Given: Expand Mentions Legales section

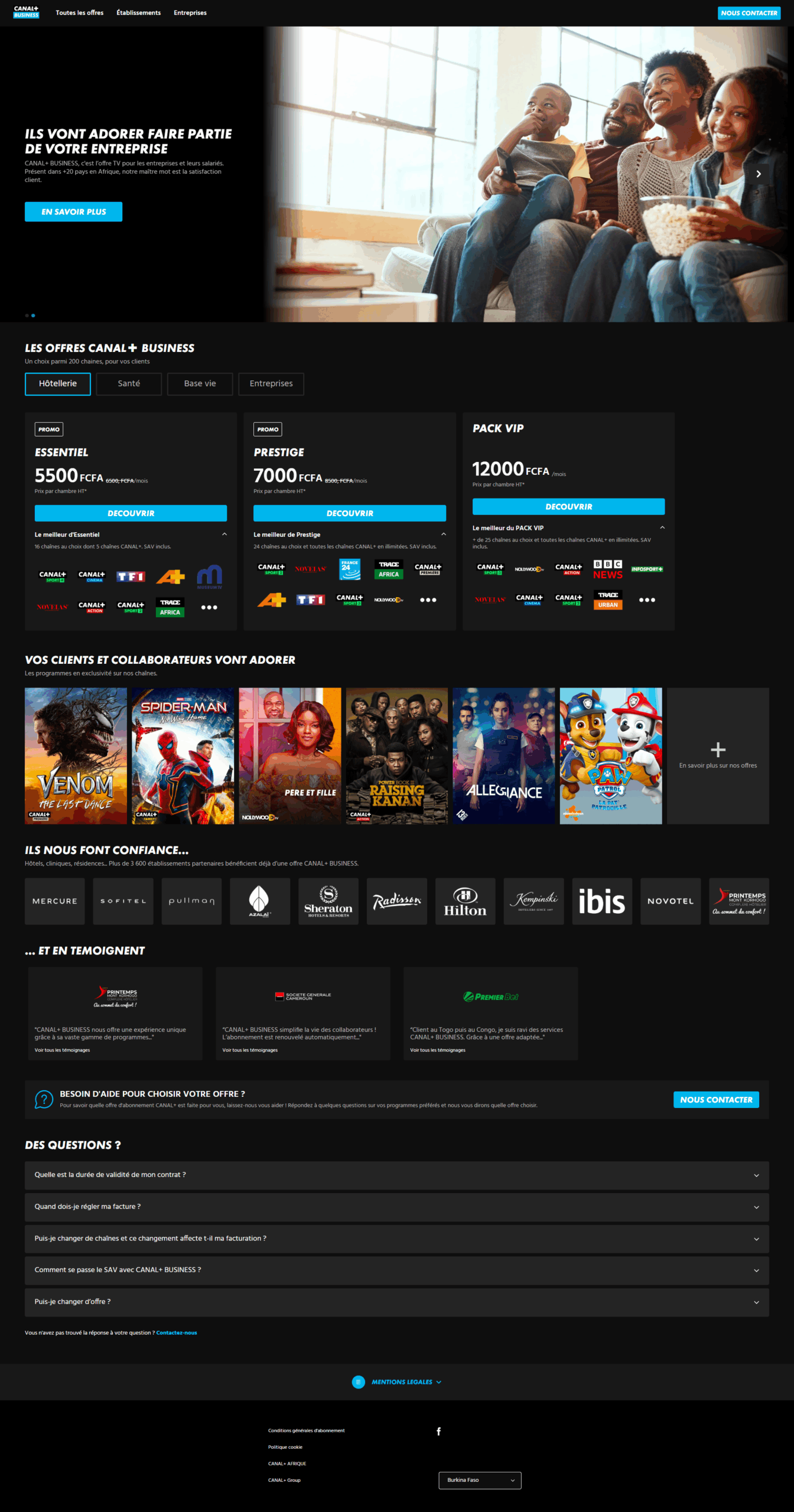Looking at the screenshot, I should [406, 1382].
